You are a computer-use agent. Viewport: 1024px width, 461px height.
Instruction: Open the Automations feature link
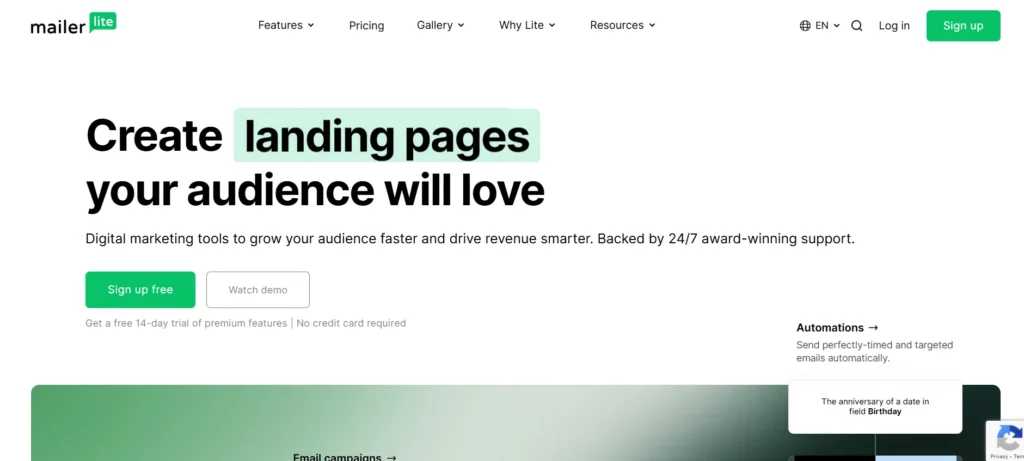point(837,327)
